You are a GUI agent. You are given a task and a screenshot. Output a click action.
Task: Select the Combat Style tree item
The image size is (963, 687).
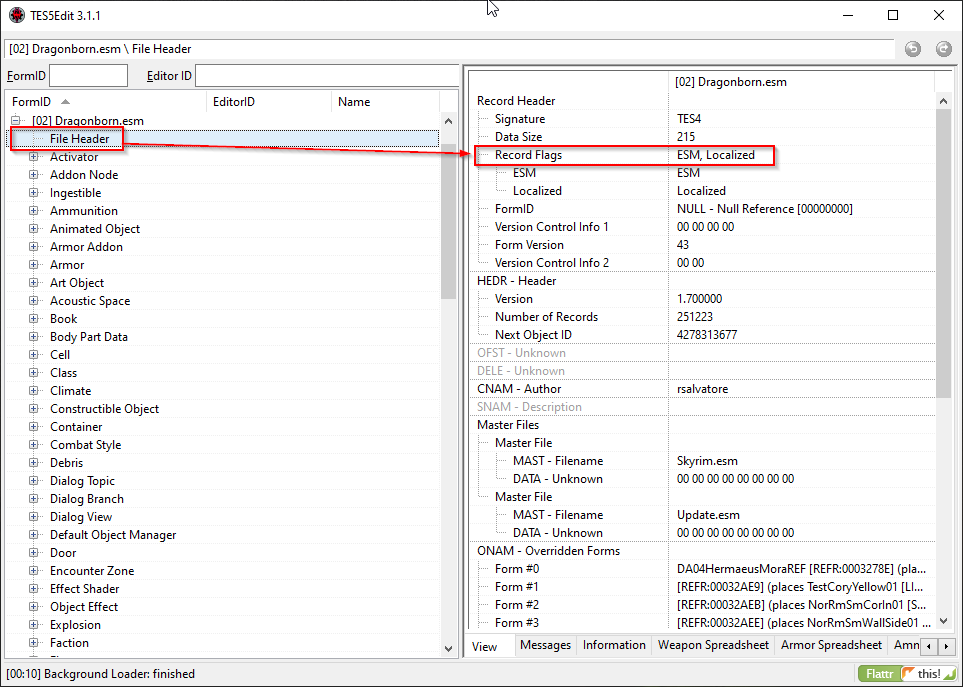click(x=85, y=444)
